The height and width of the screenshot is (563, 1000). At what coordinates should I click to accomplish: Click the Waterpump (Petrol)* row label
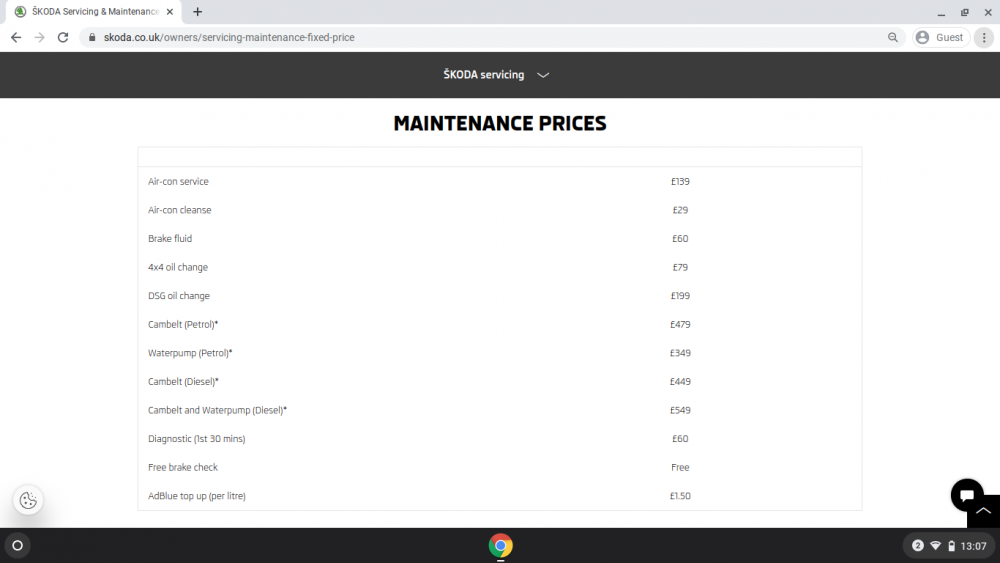(x=190, y=353)
